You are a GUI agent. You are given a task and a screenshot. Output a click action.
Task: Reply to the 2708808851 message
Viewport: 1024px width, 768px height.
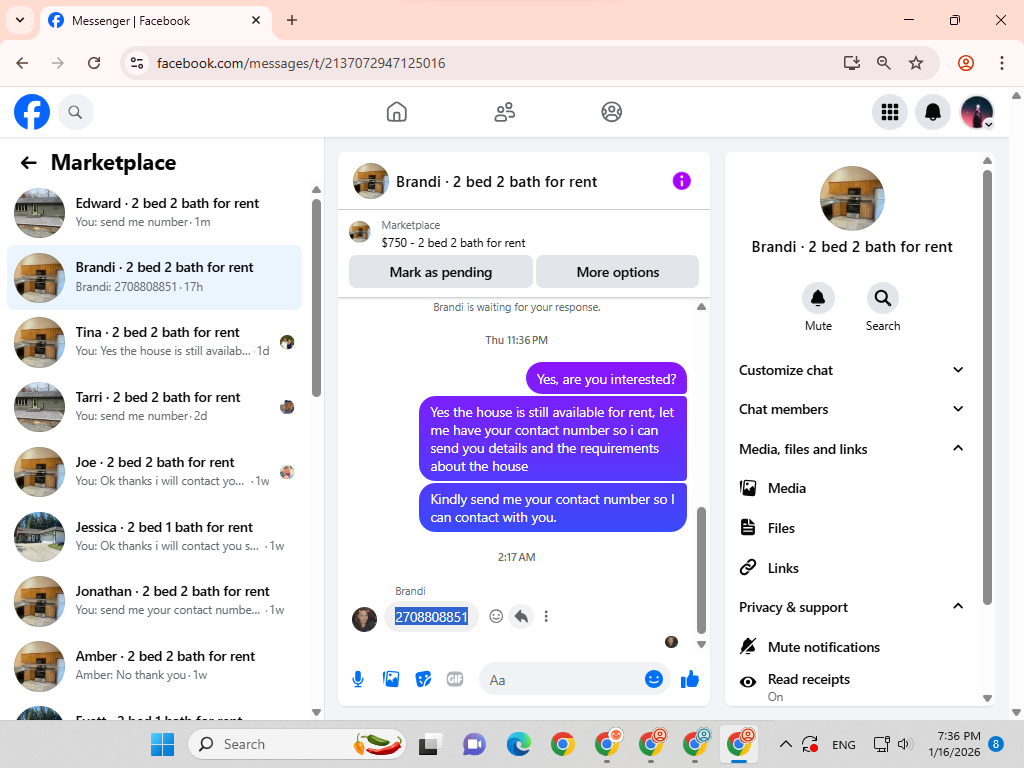tap(521, 616)
